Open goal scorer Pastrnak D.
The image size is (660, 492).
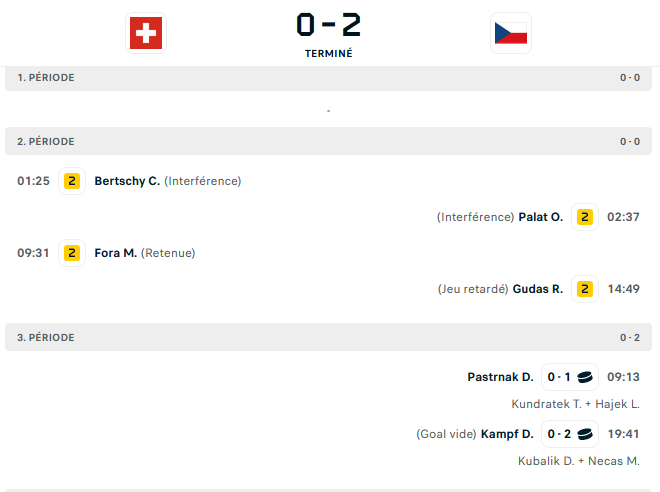500,377
